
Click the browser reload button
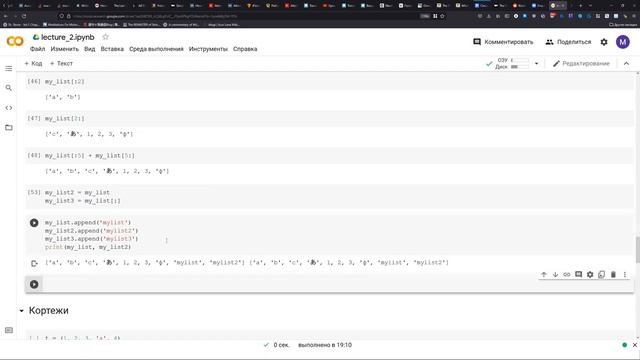coord(24,16)
